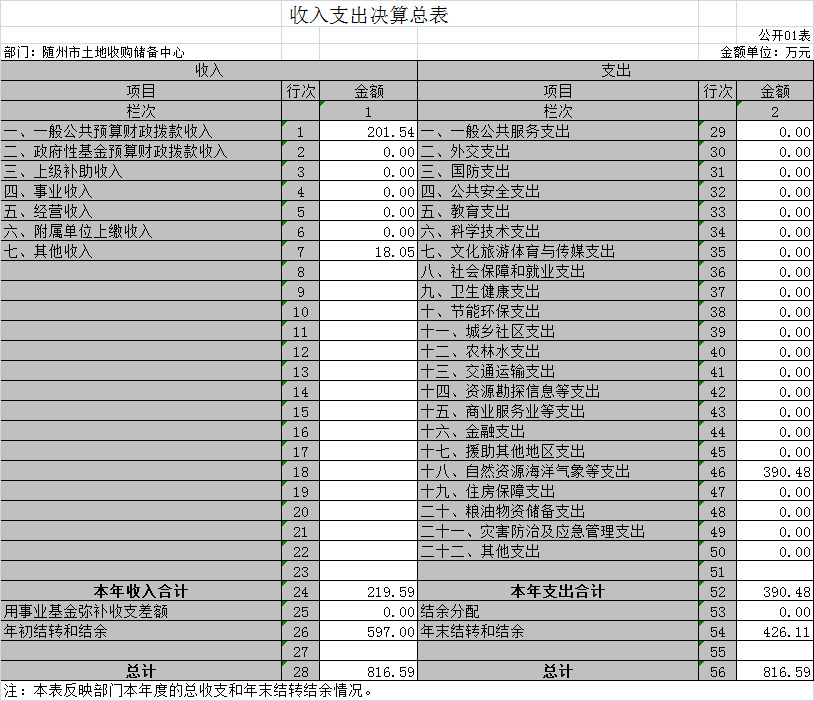Click the income total 816.59 in row 28
This screenshot has height=701, width=814.
click(369, 671)
